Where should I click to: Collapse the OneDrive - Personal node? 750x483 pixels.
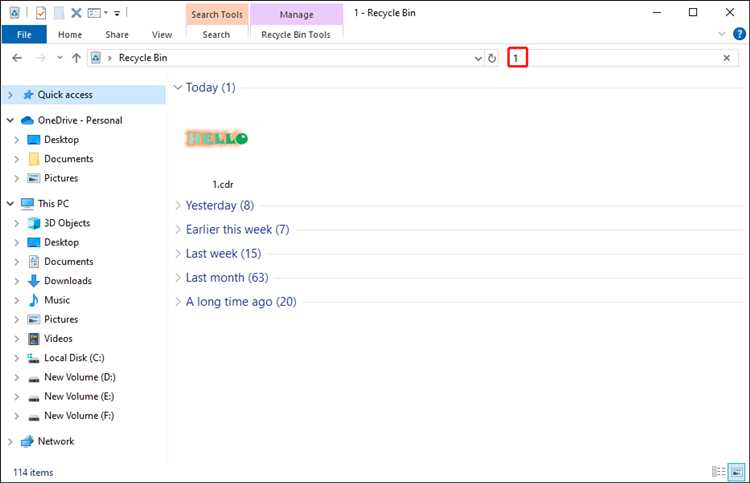tap(10, 121)
